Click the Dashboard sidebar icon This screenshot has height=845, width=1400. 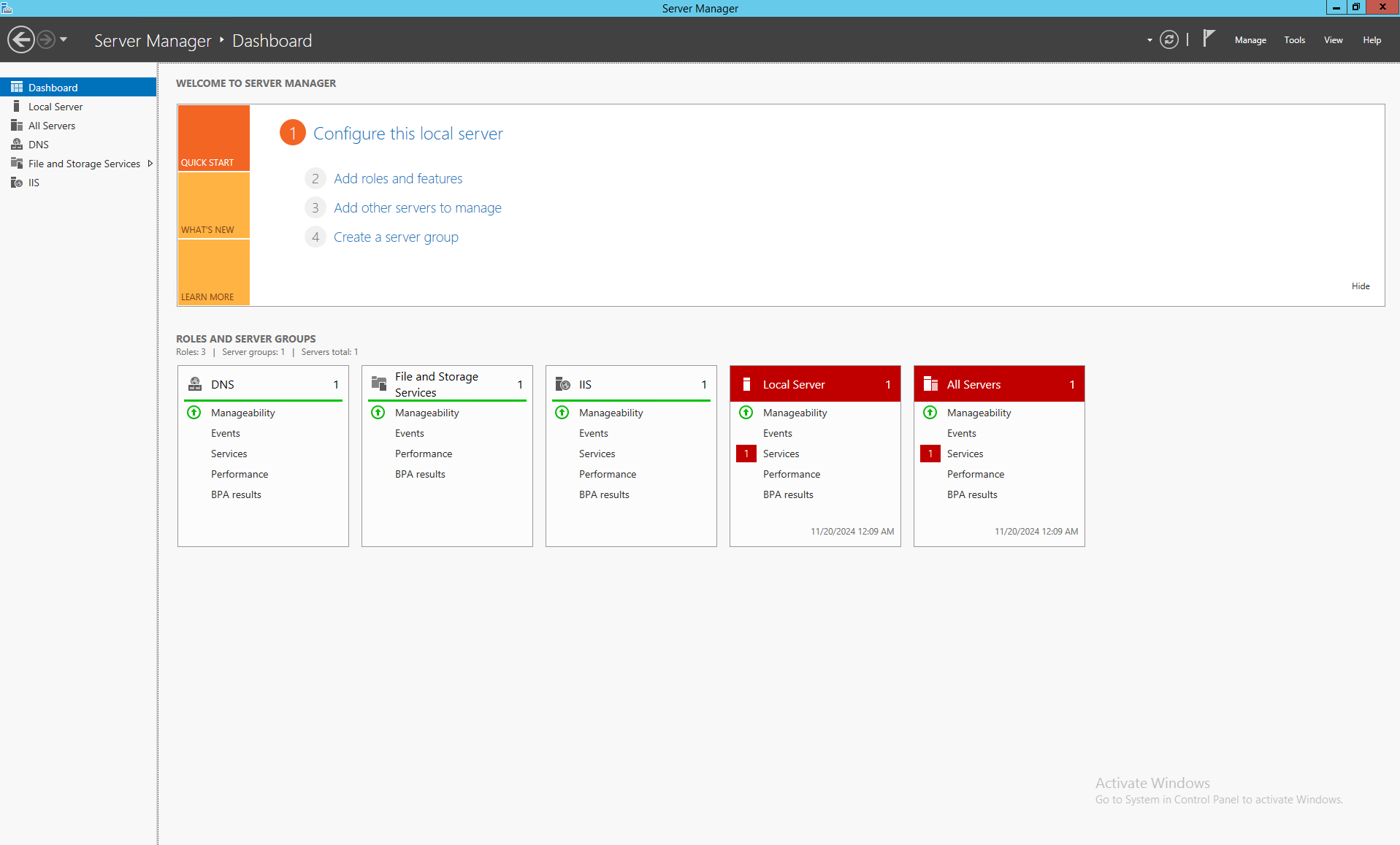pos(17,87)
